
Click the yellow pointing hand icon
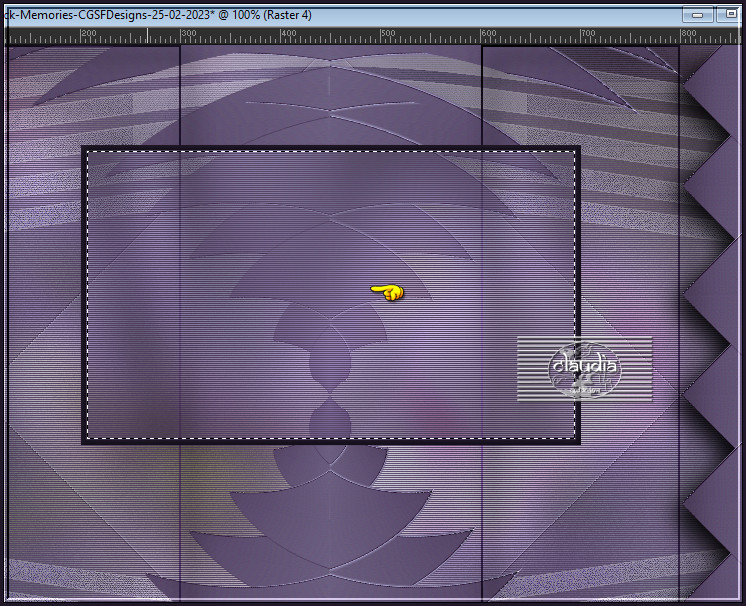[x=387, y=292]
